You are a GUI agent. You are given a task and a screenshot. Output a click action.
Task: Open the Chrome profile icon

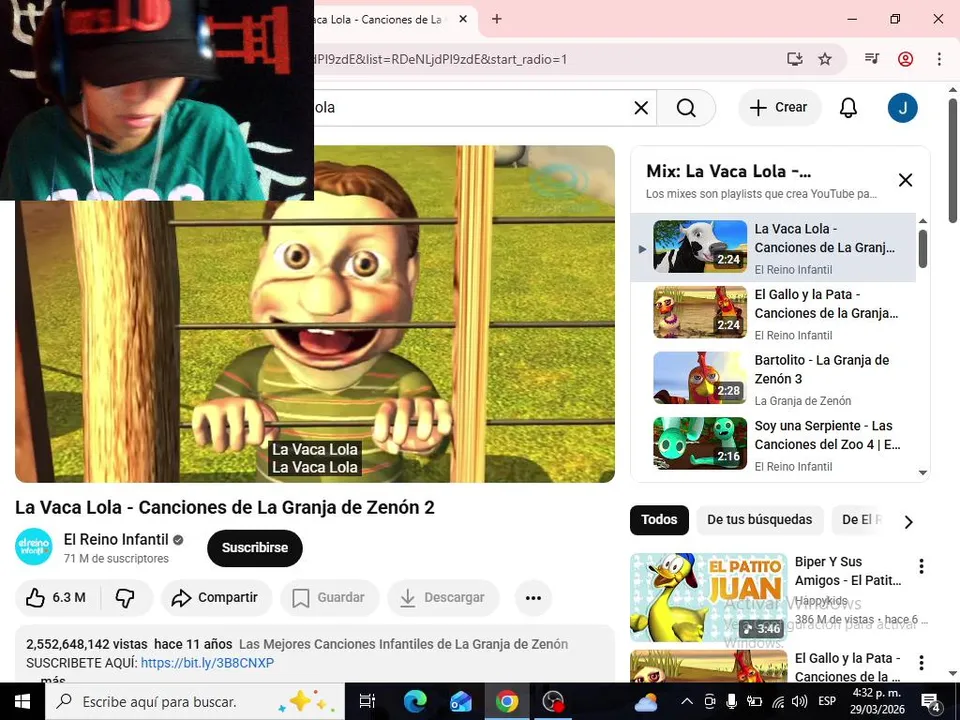tap(906, 59)
